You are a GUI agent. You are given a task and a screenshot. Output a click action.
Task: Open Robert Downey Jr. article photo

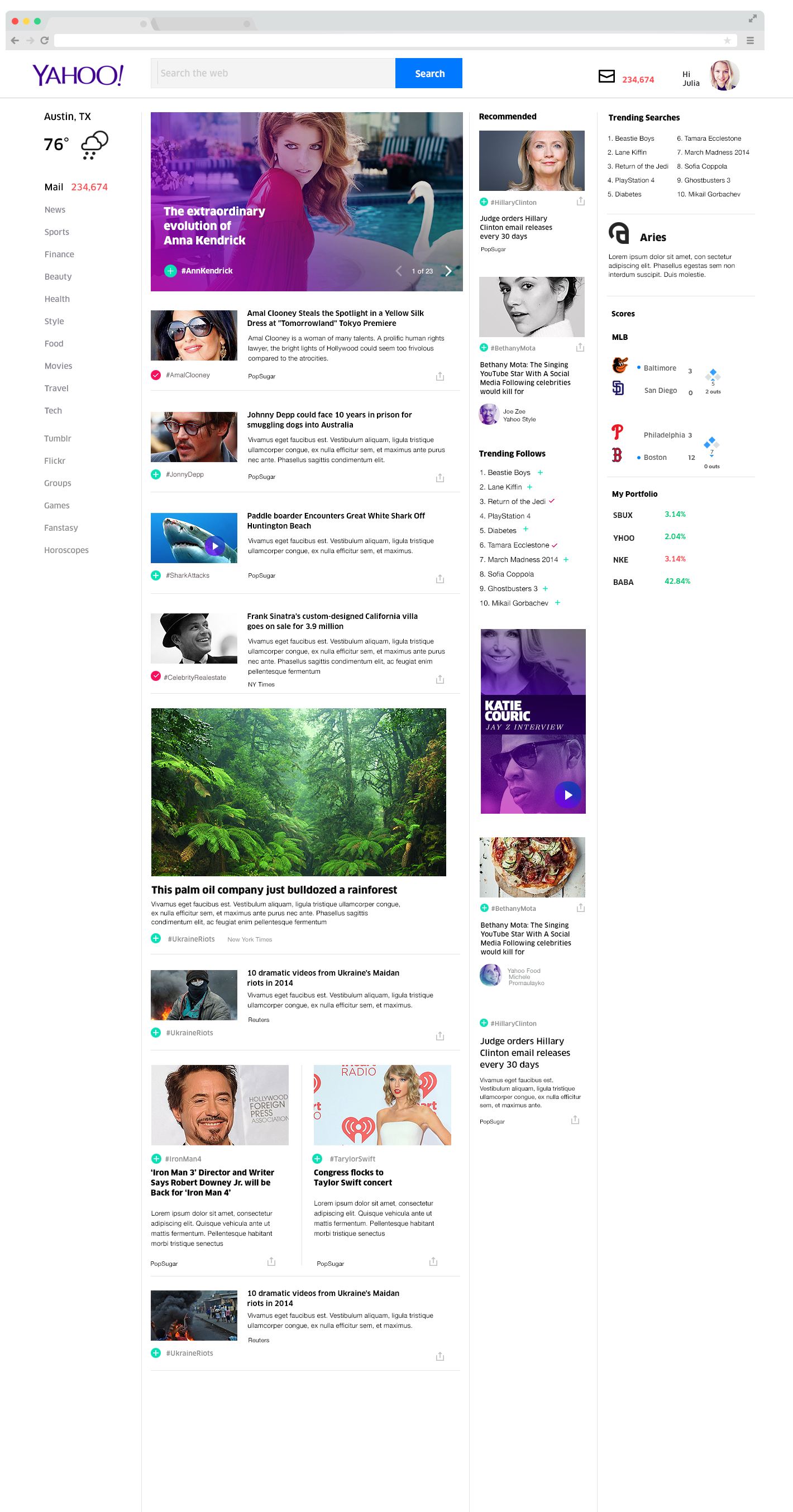point(219,1105)
